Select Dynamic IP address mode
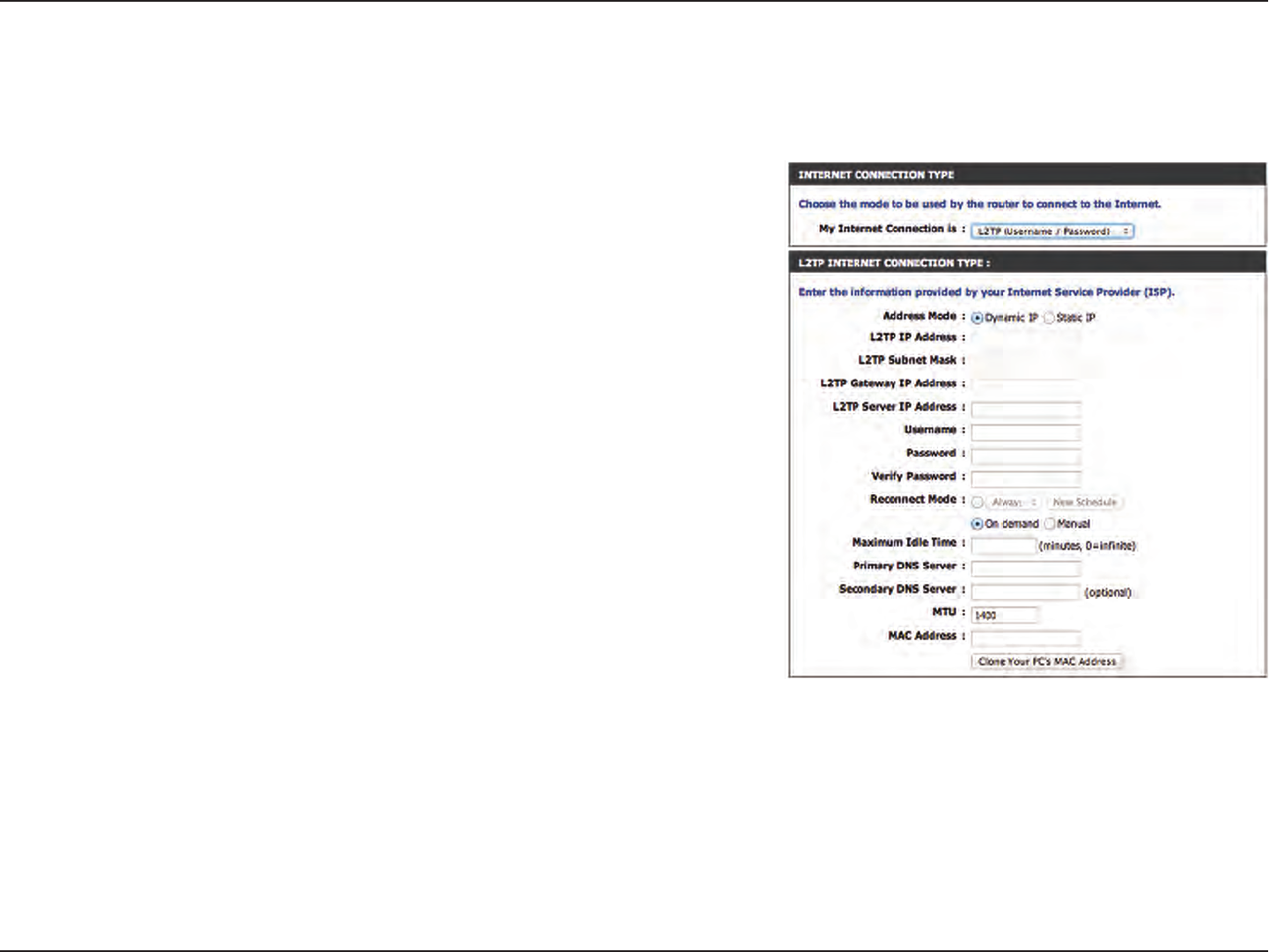Screen dimensions: 1269x952 [977, 318]
